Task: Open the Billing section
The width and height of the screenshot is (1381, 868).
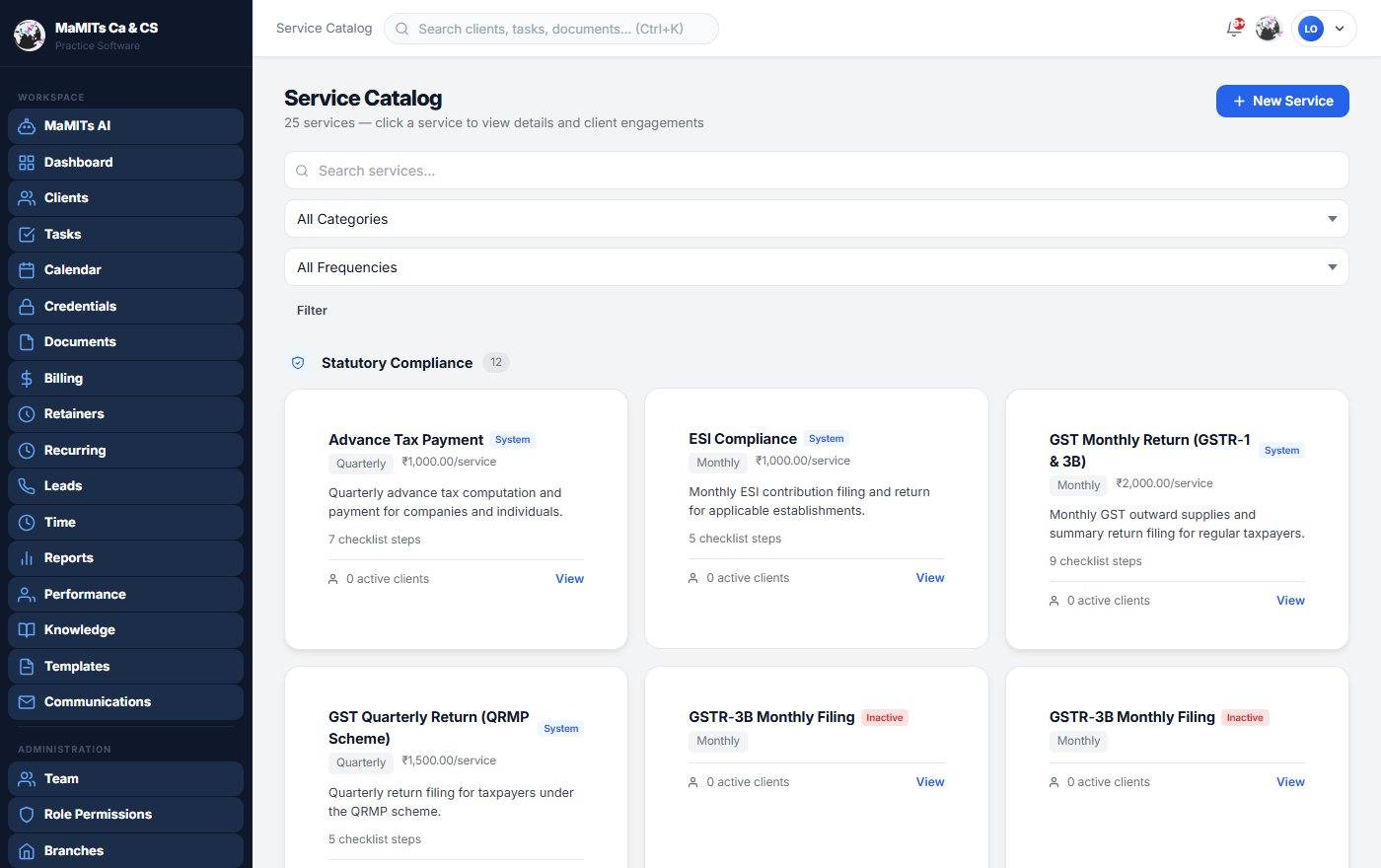Action: click(125, 378)
